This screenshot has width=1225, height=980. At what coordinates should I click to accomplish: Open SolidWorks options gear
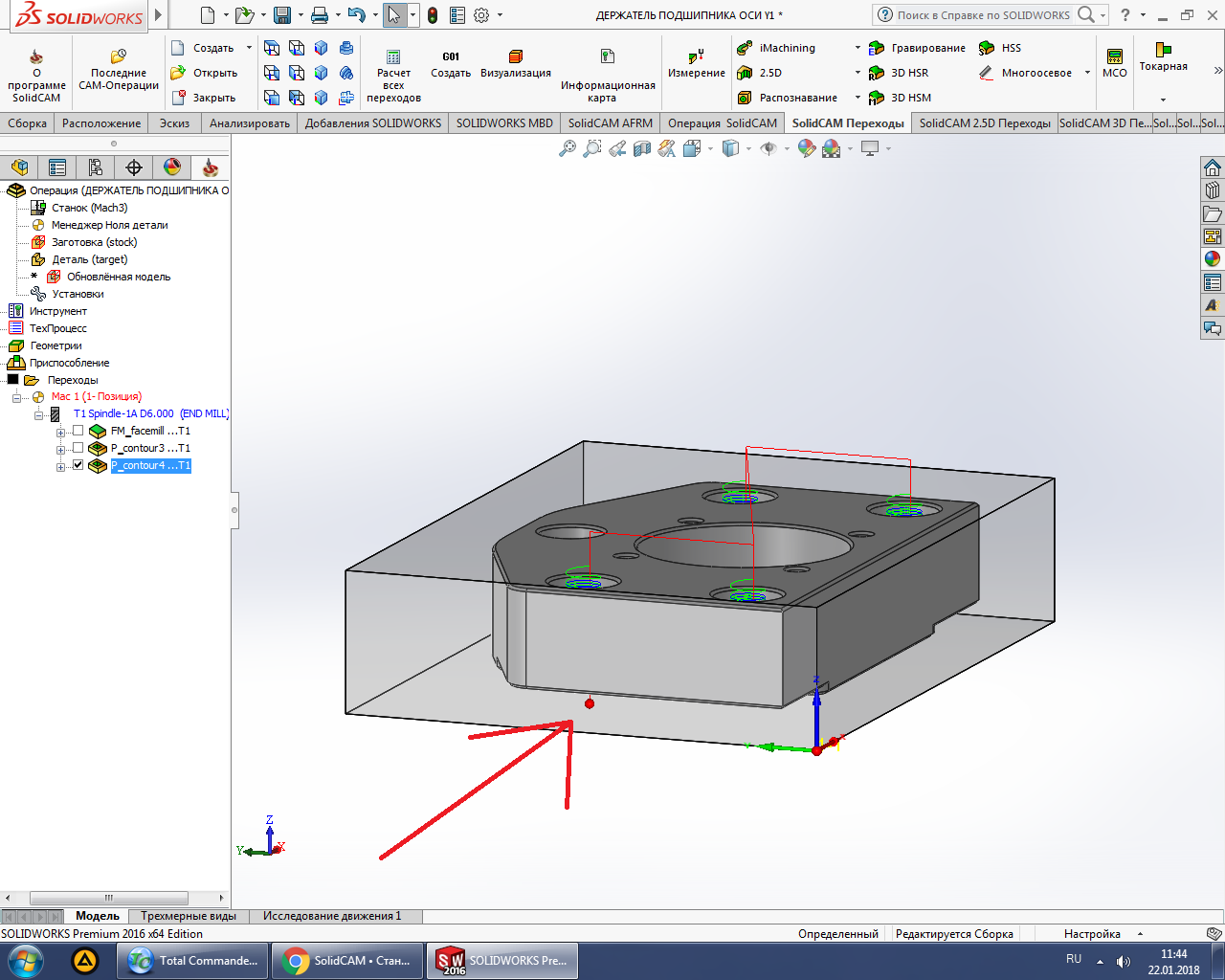pos(481,15)
